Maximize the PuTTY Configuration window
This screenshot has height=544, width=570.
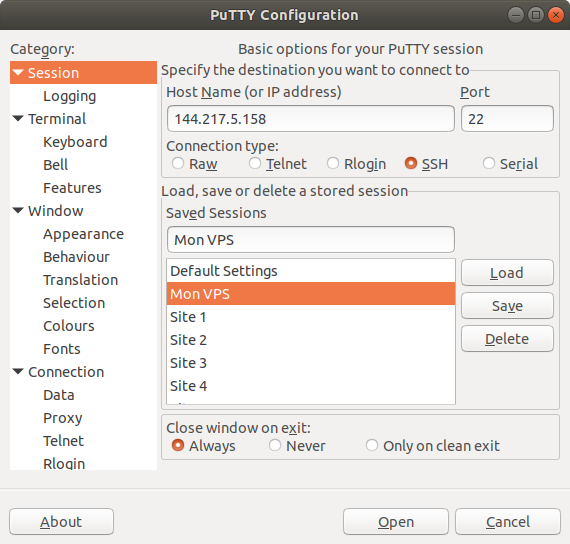tap(535, 15)
